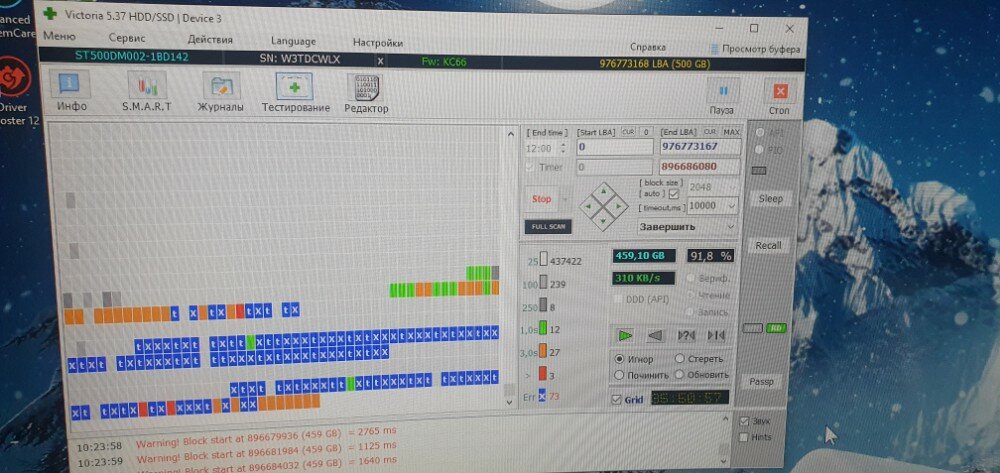Open the dropdown arrow next to Stop
Screen dimensions: 1000x473
pos(566,199)
